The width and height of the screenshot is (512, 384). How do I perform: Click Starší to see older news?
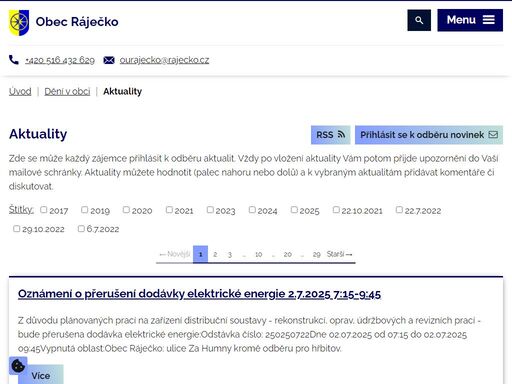(x=340, y=254)
